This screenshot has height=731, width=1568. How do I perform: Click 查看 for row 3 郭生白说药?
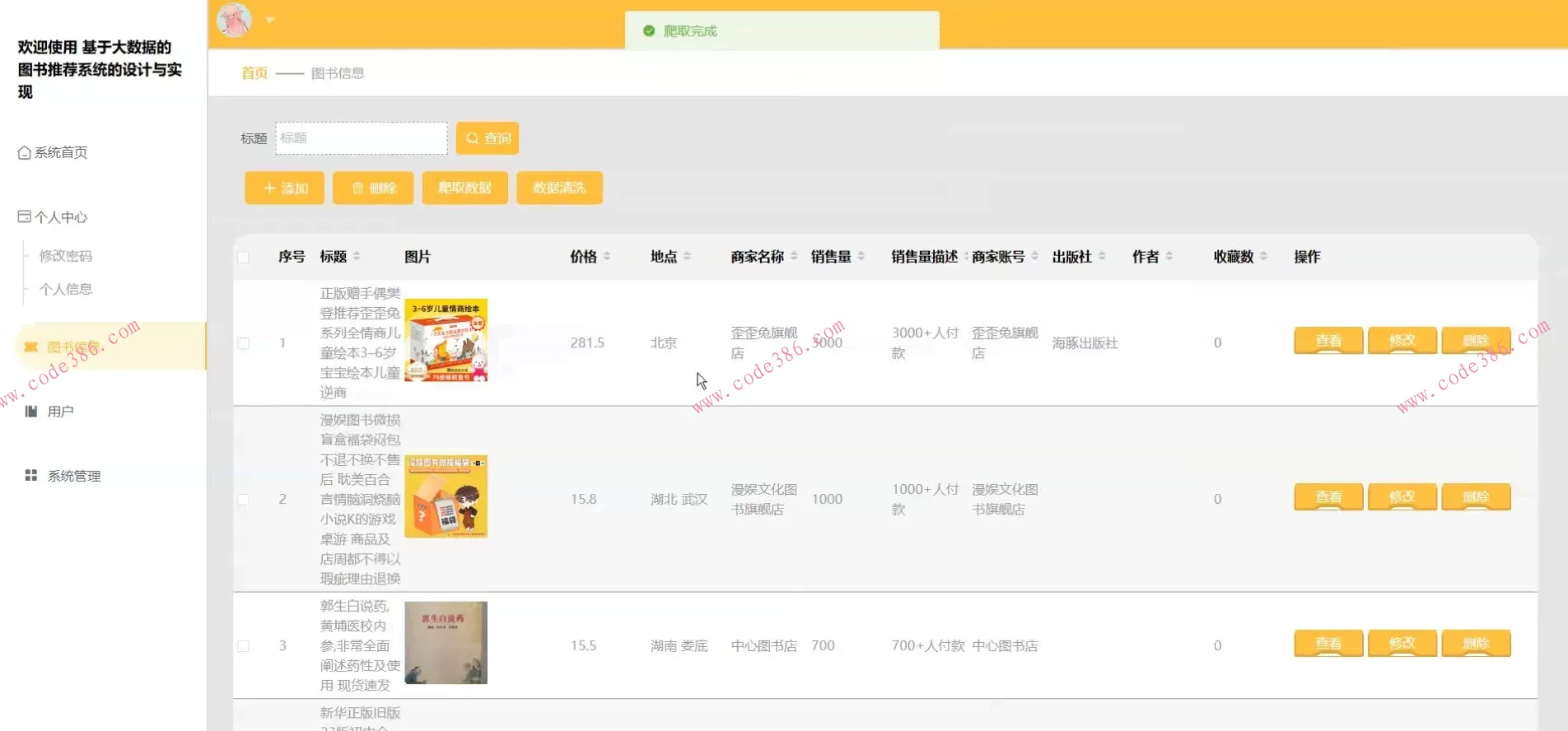[x=1328, y=643]
